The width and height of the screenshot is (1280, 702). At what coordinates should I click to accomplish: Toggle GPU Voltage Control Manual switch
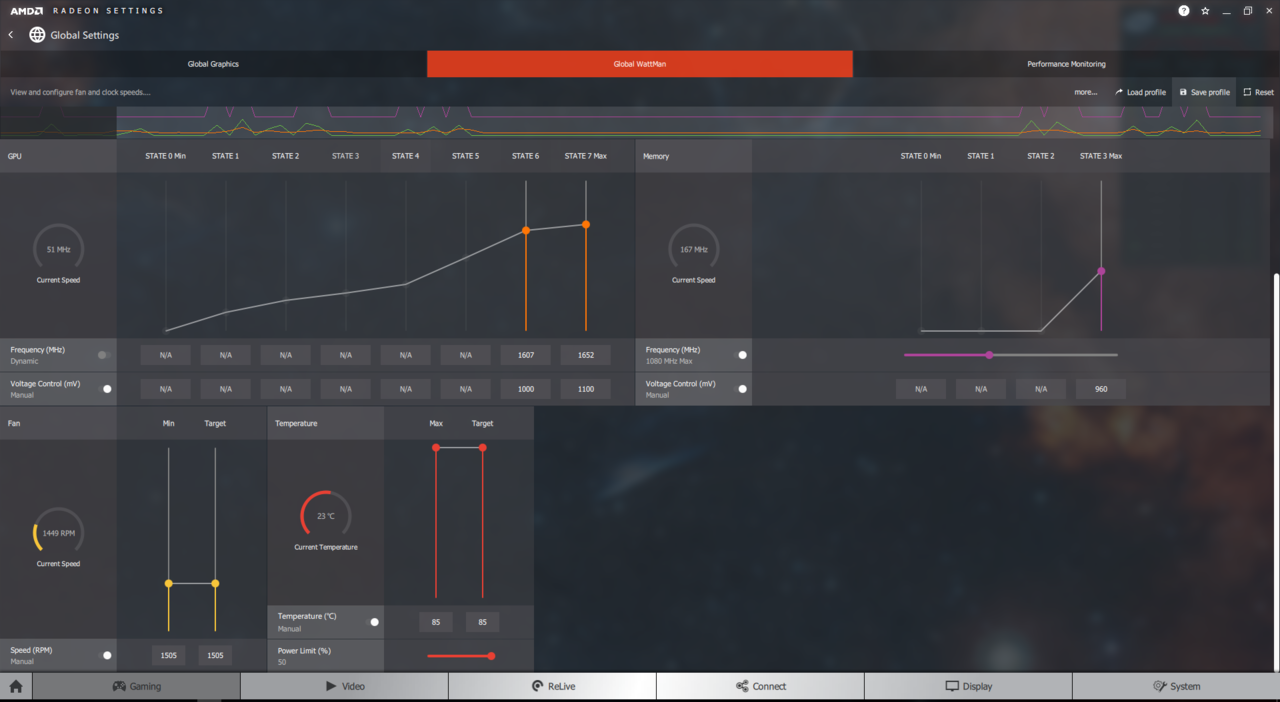[x=107, y=389]
